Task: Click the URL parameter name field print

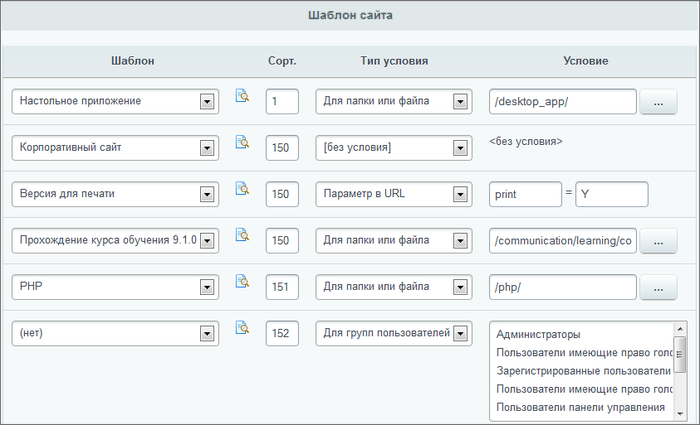Action: (x=525, y=194)
